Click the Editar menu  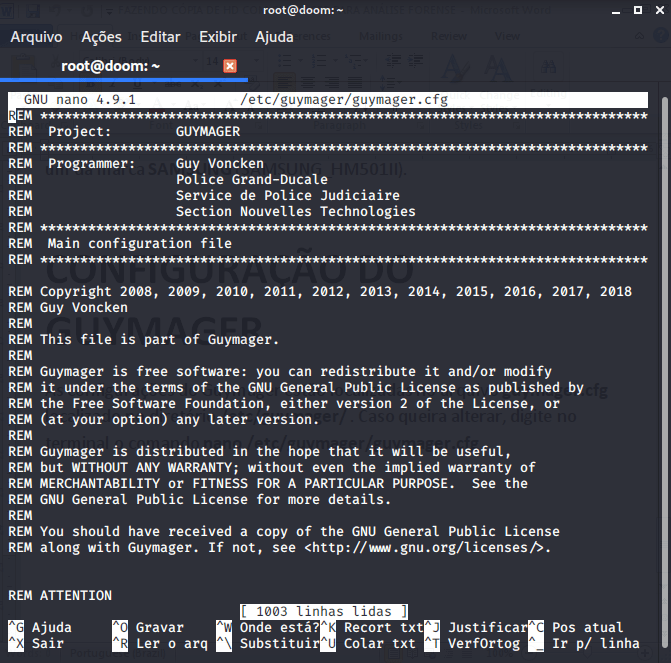(x=160, y=37)
